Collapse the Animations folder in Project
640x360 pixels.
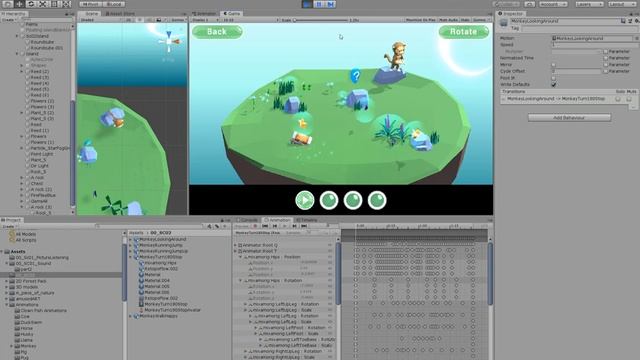[7, 304]
